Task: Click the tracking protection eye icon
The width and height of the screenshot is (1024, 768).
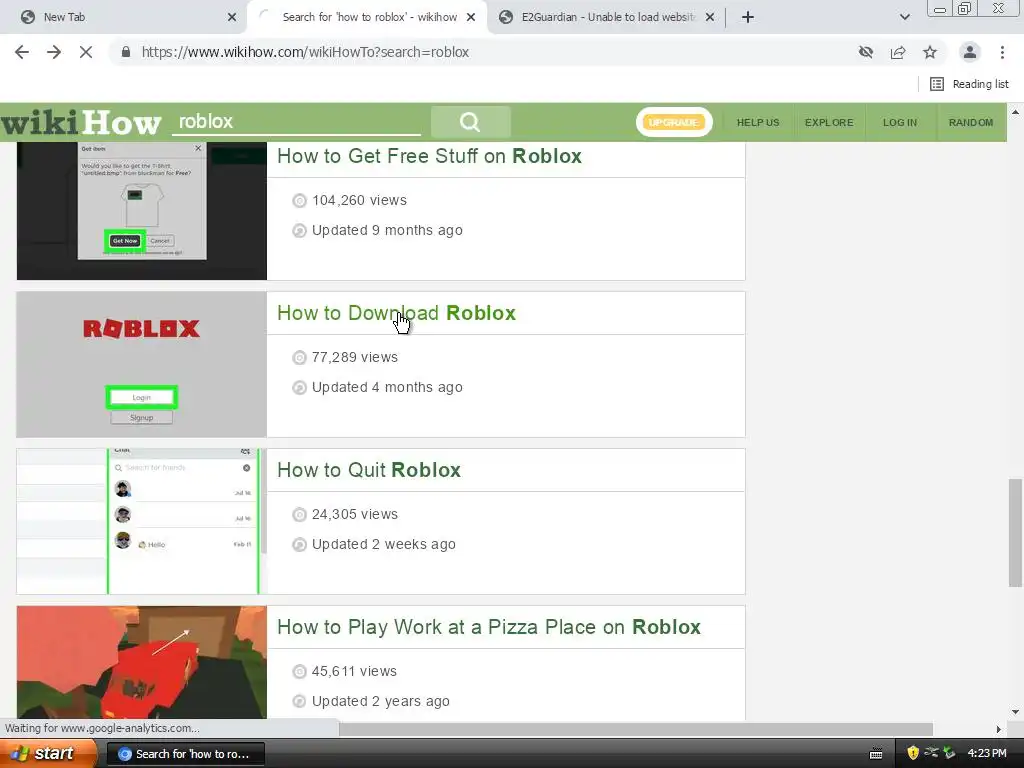Action: (866, 52)
